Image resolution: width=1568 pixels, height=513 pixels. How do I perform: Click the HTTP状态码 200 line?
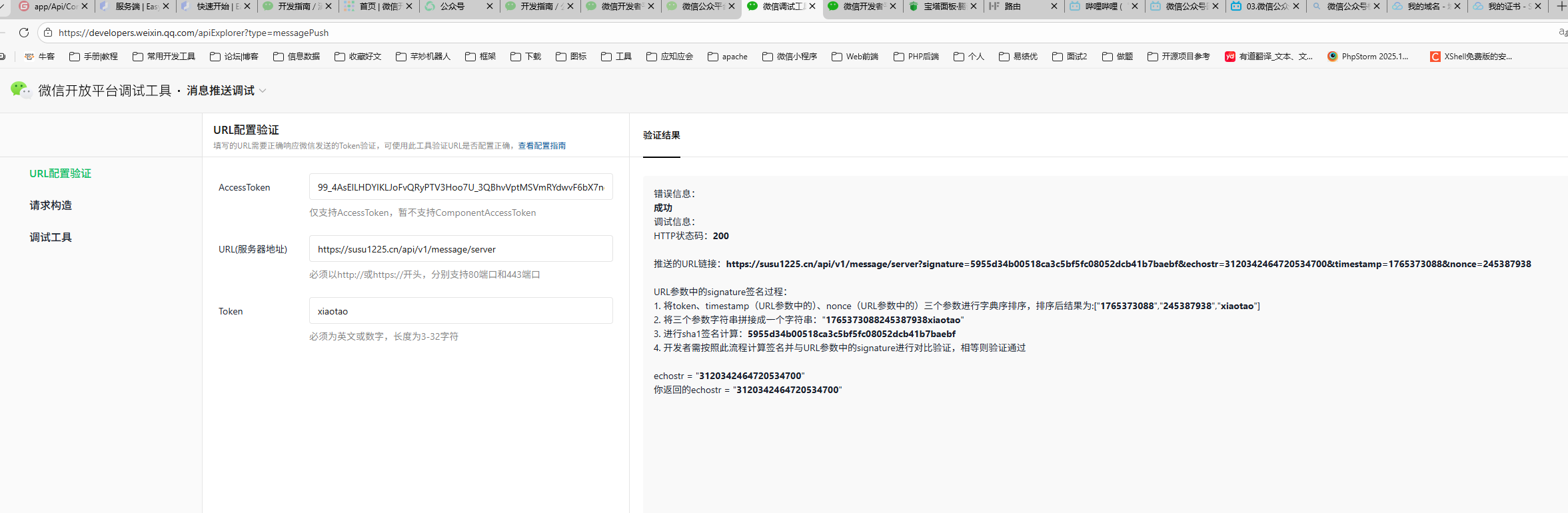point(691,236)
